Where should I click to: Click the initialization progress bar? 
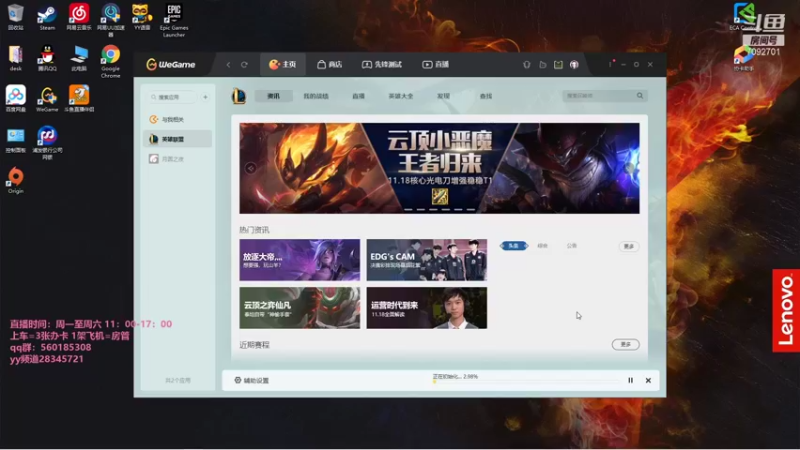525,382
